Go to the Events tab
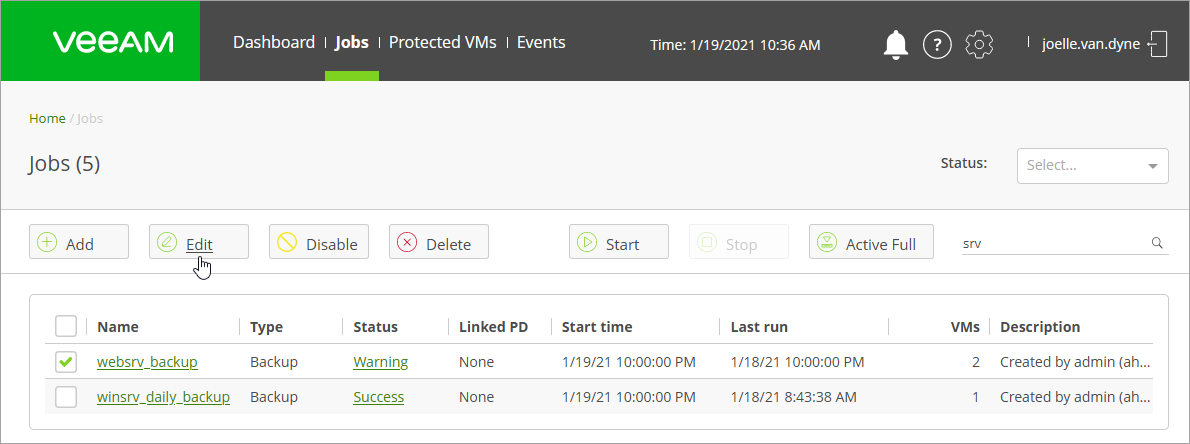The width and height of the screenshot is (1190, 444). tap(541, 43)
